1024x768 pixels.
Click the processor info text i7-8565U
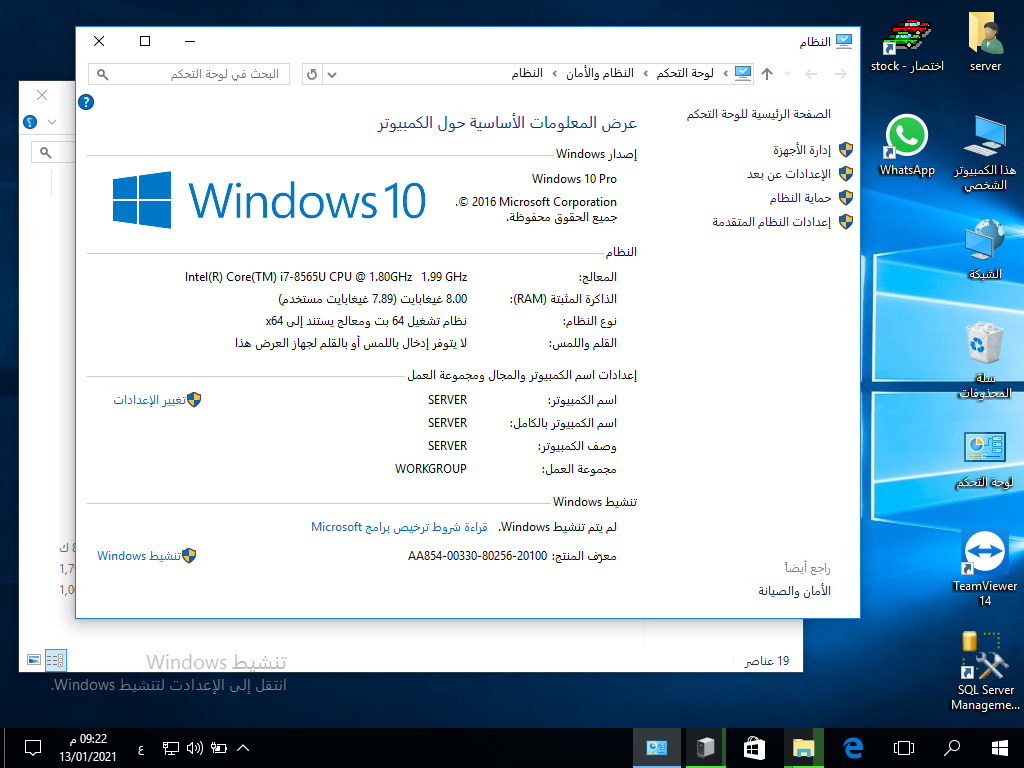326,277
